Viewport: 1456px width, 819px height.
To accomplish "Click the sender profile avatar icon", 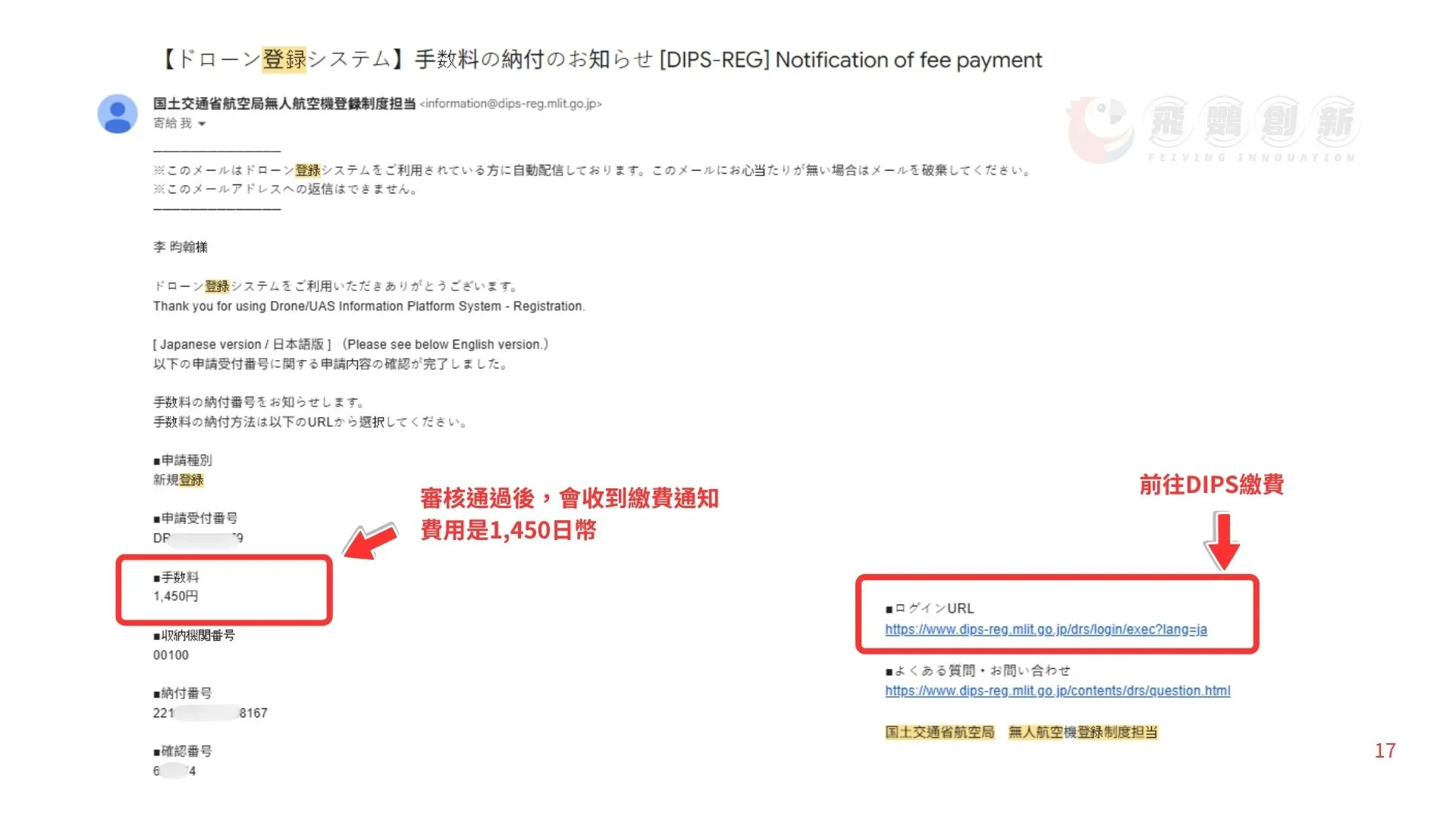I will pos(118,114).
